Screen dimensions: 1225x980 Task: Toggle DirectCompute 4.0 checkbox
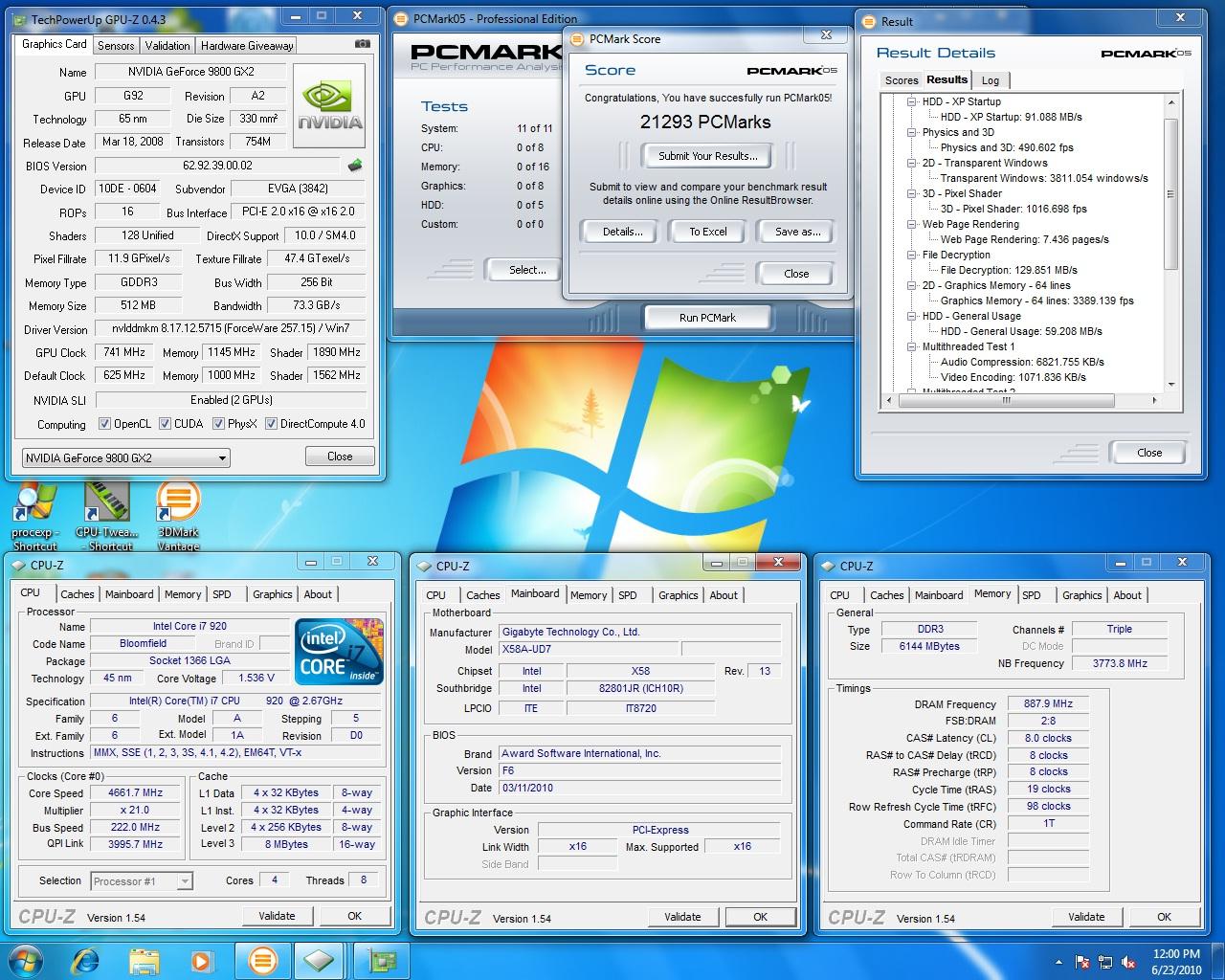coord(272,424)
